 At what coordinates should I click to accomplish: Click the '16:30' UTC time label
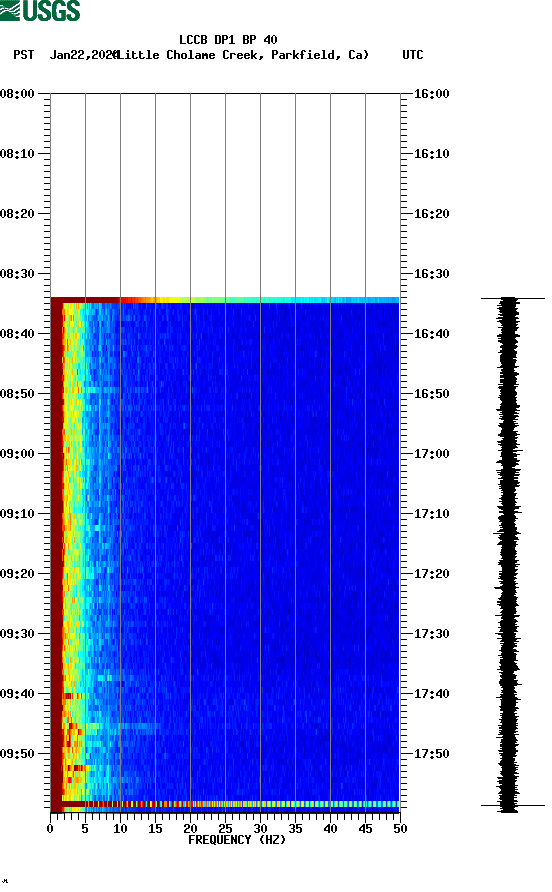(x=431, y=274)
